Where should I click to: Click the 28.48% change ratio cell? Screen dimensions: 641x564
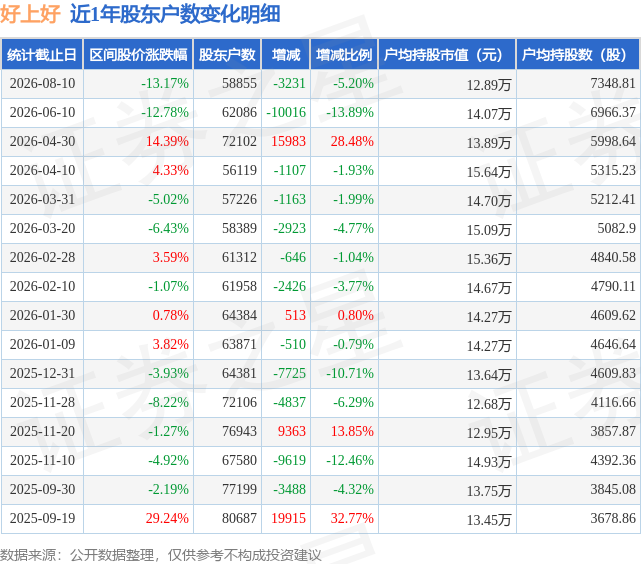[x=352, y=141]
